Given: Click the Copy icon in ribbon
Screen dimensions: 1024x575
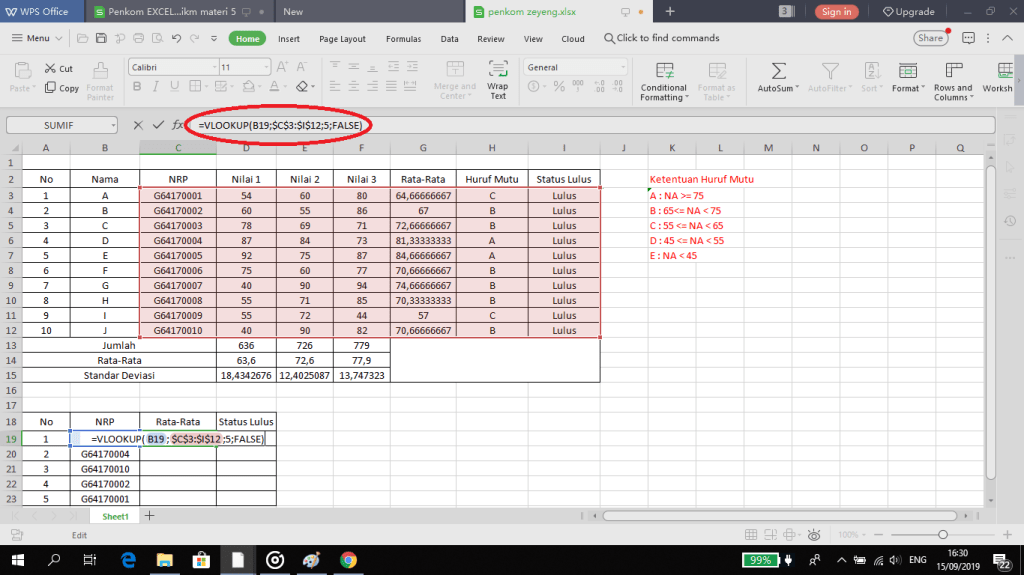Looking at the screenshot, I should tap(51, 88).
